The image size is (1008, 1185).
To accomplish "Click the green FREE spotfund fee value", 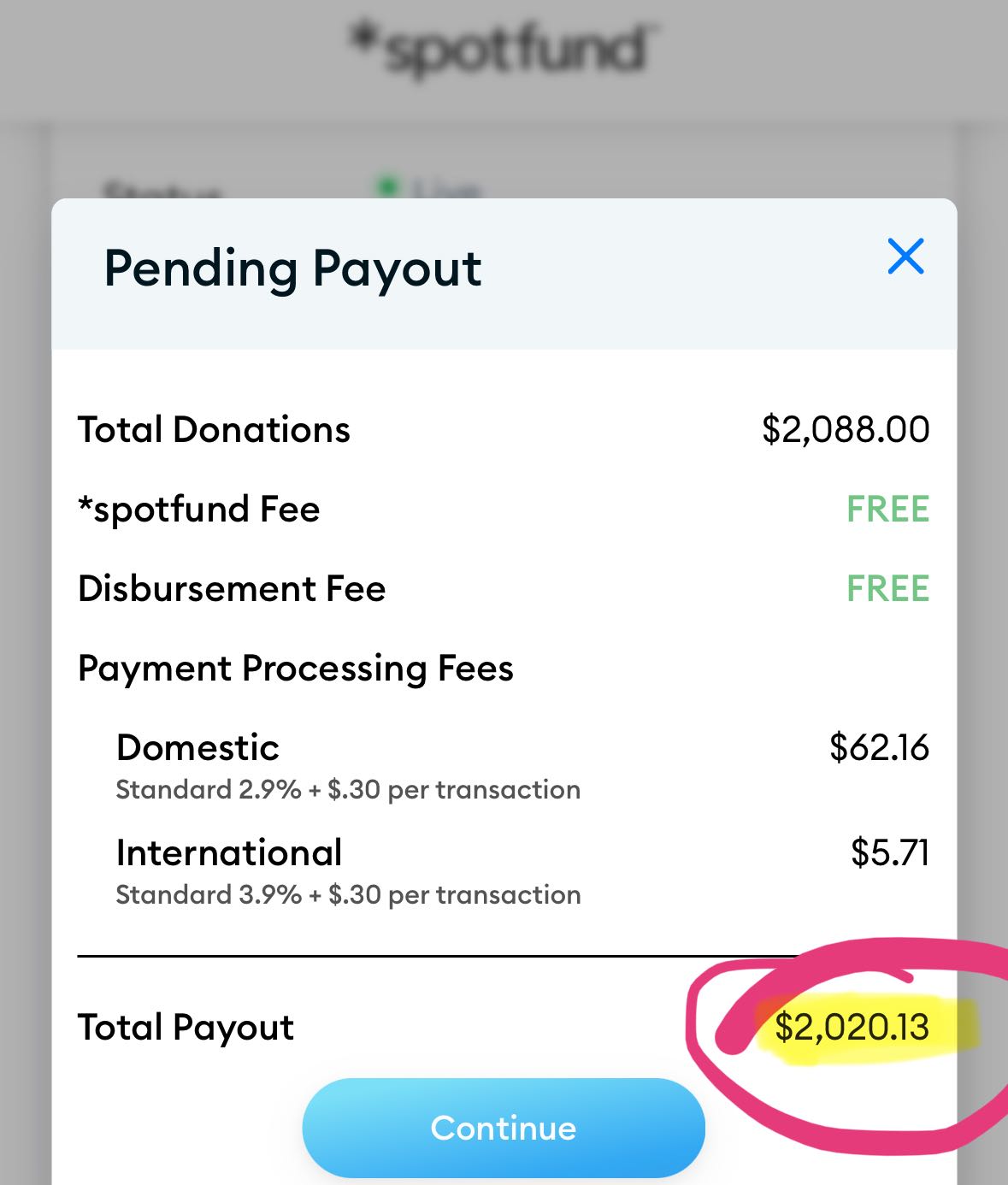I will coord(887,510).
